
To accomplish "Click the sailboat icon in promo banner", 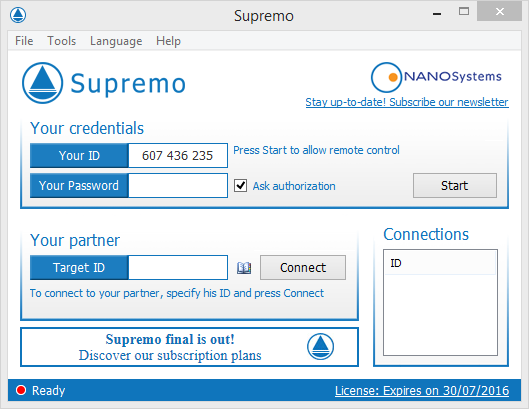I will click(x=320, y=347).
